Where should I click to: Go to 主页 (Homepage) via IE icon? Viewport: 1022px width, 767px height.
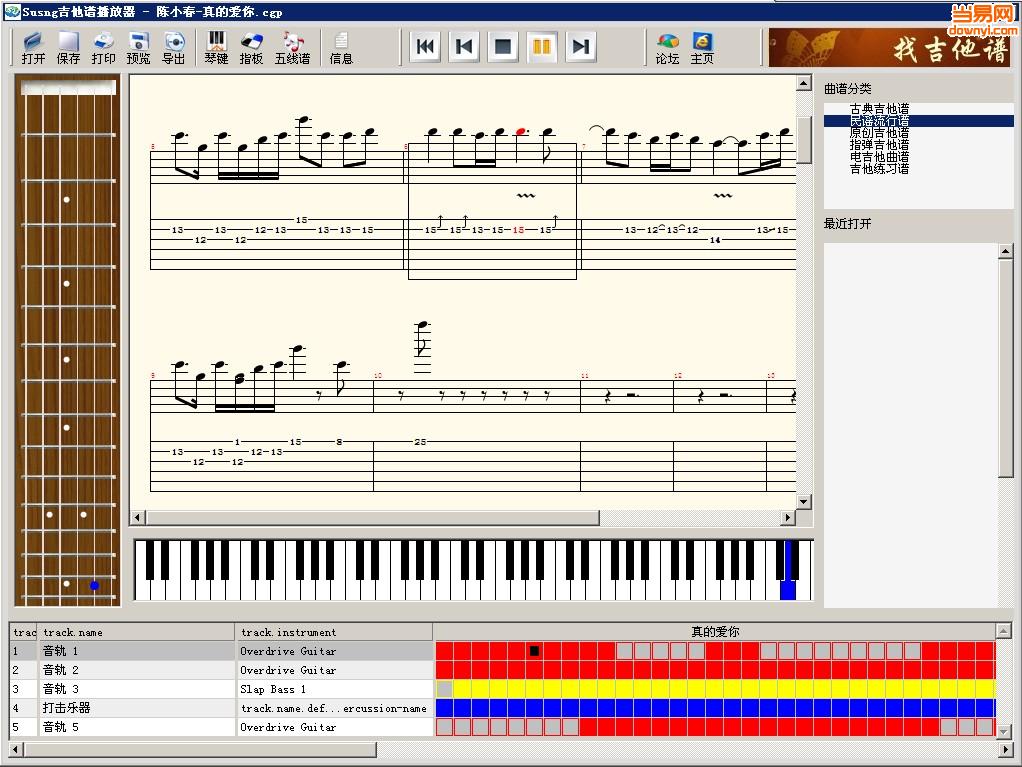click(702, 47)
